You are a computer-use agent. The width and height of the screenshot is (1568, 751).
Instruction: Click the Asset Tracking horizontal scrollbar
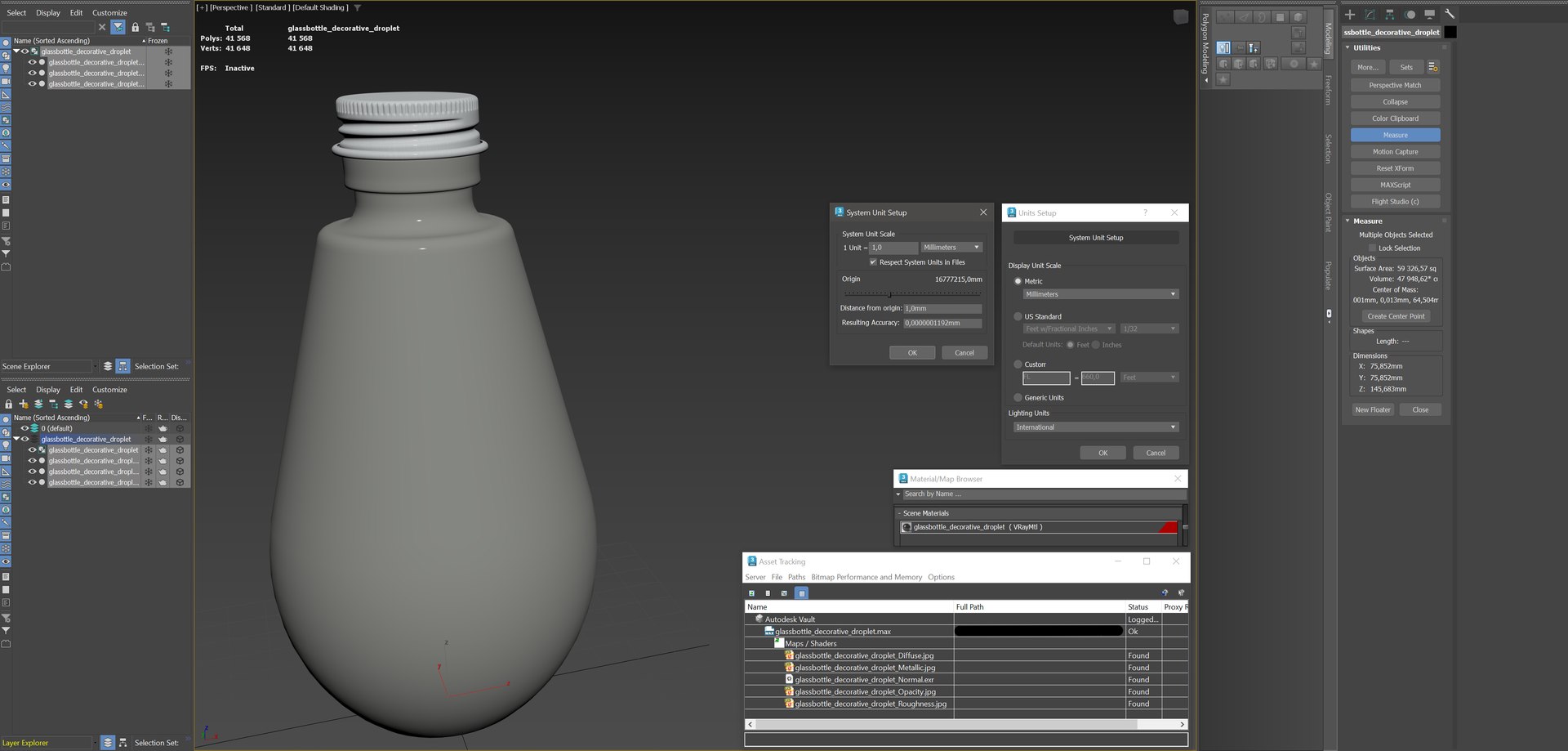966,725
